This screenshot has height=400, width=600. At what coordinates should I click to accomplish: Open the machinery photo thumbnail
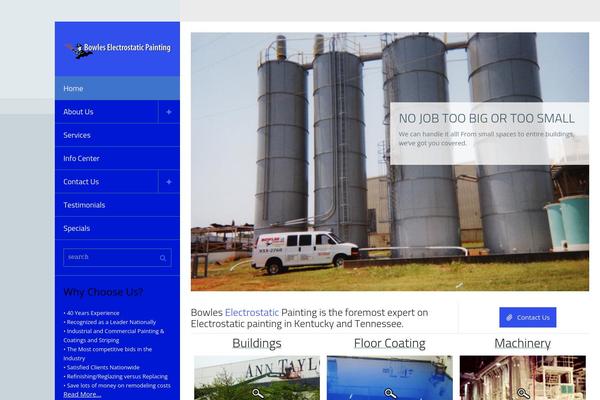point(523,378)
